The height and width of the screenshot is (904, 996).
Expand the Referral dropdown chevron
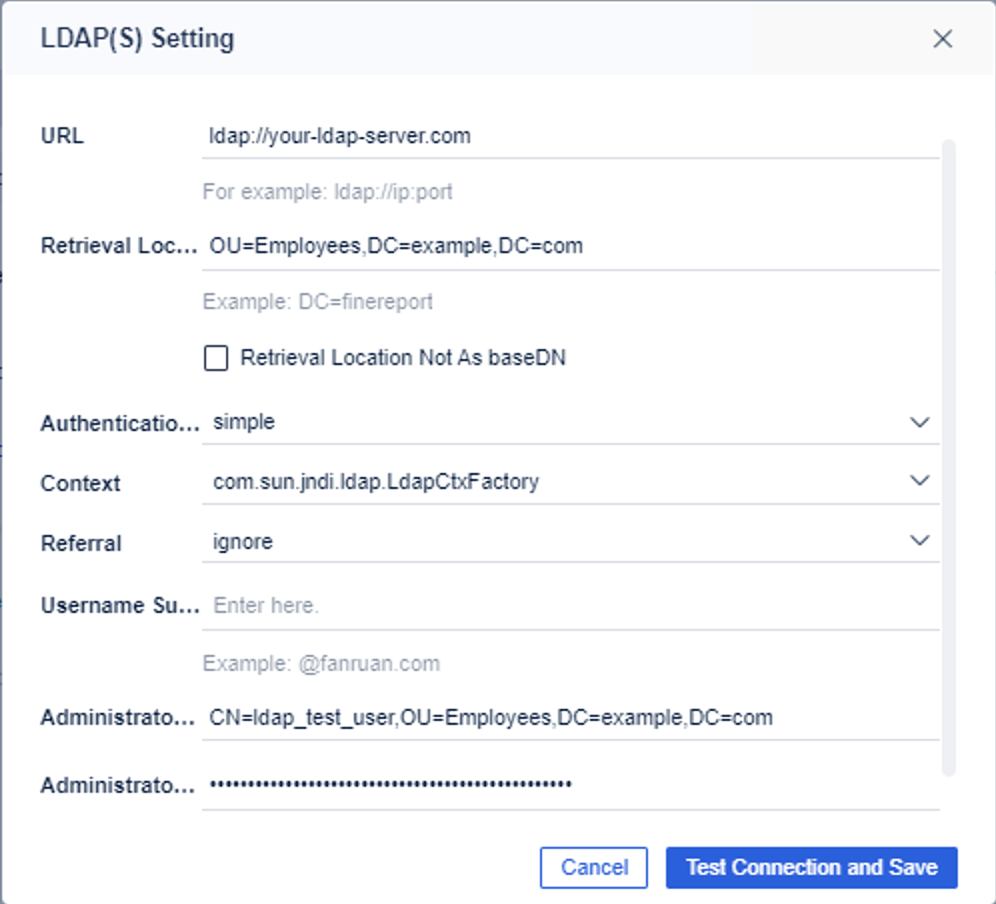920,540
